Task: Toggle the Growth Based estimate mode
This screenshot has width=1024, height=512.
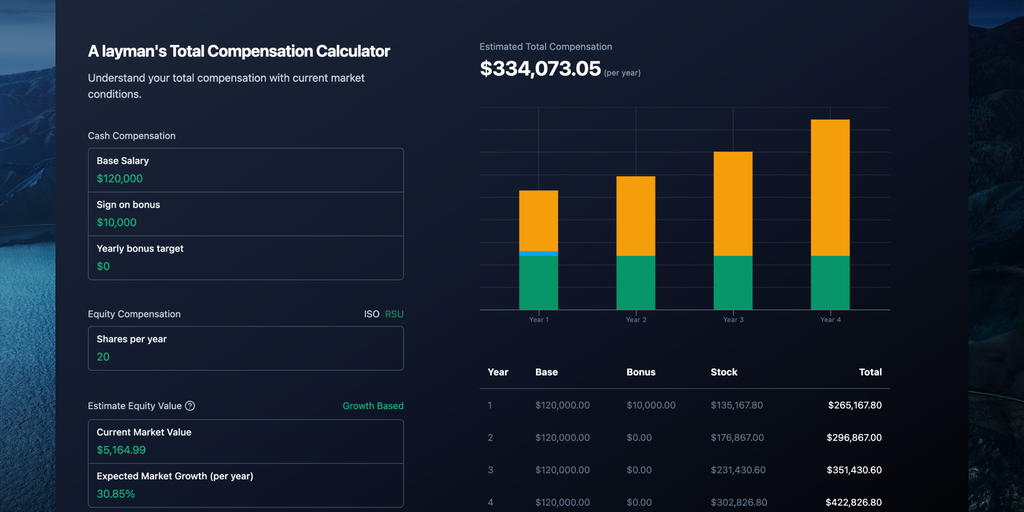Action: [x=373, y=406]
